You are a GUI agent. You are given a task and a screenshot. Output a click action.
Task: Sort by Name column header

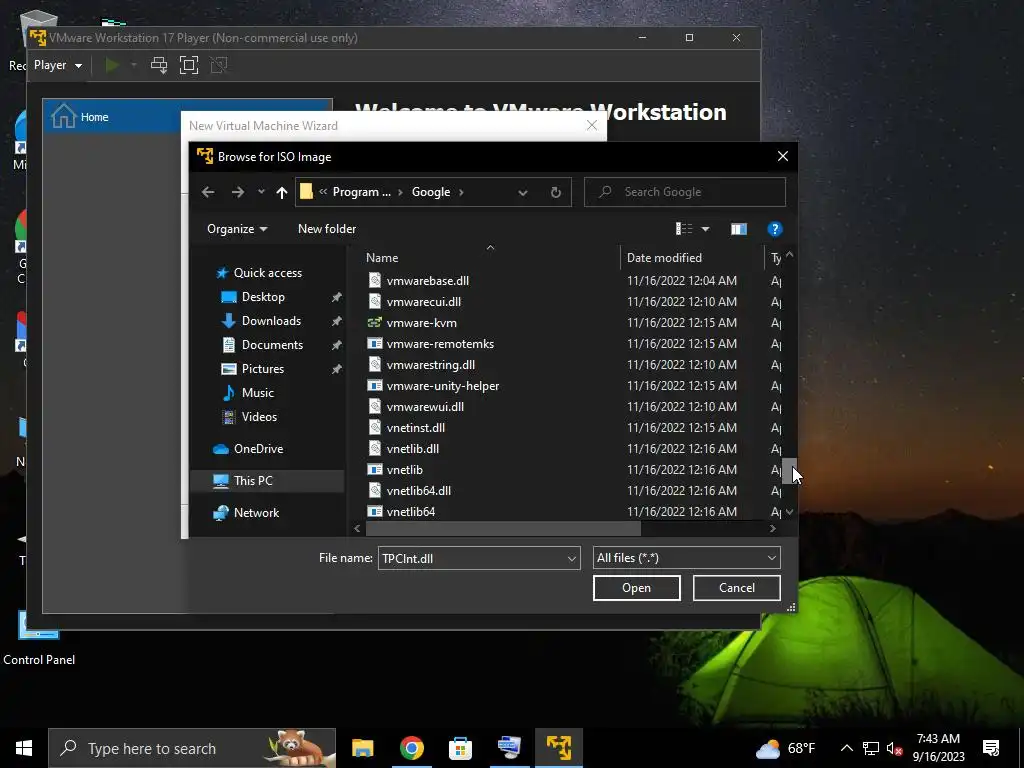[x=382, y=258]
